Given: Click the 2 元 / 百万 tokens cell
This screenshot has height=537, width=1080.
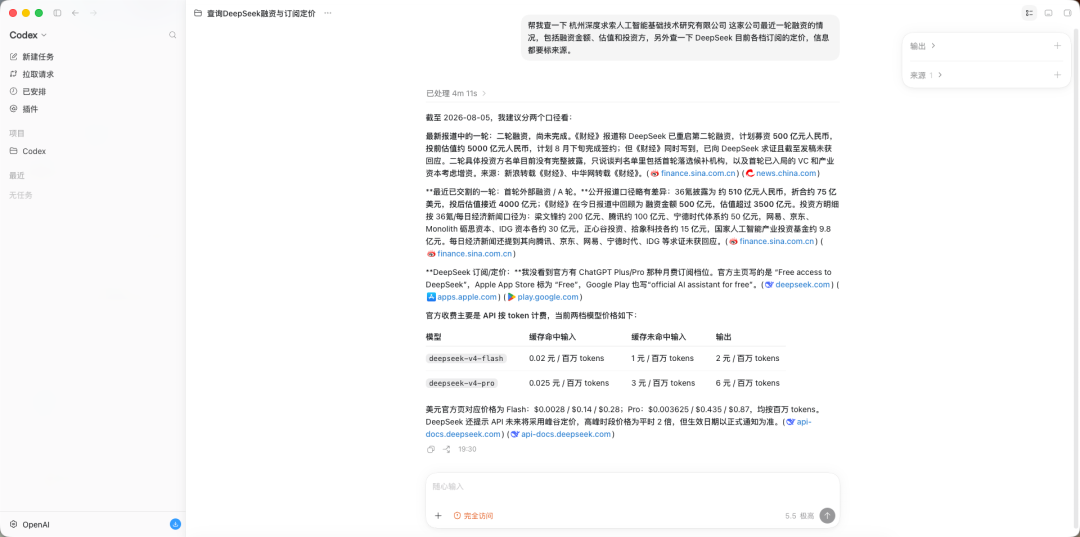Looking at the screenshot, I should coord(747,358).
